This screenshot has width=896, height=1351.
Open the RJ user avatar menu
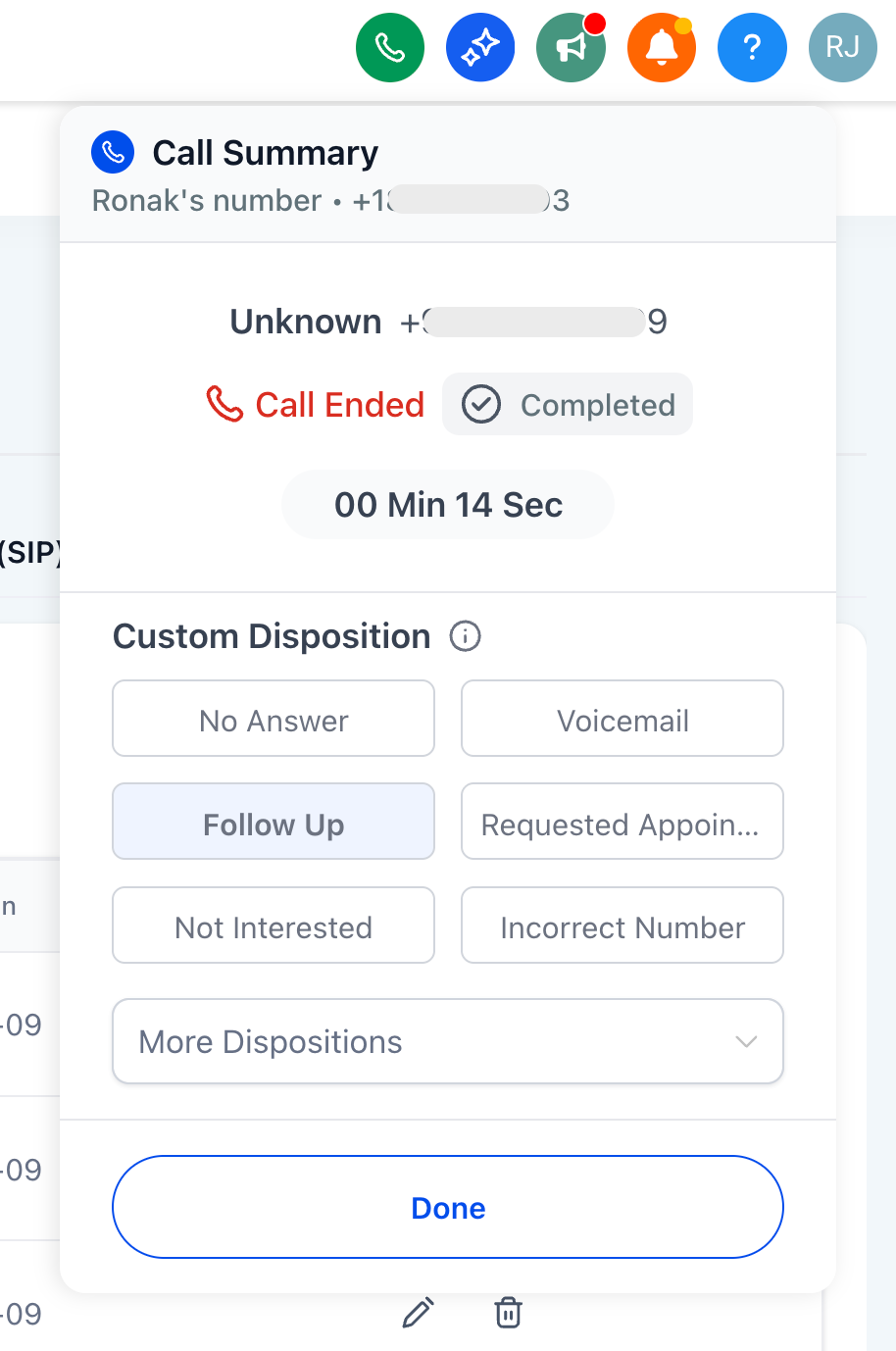point(842,47)
